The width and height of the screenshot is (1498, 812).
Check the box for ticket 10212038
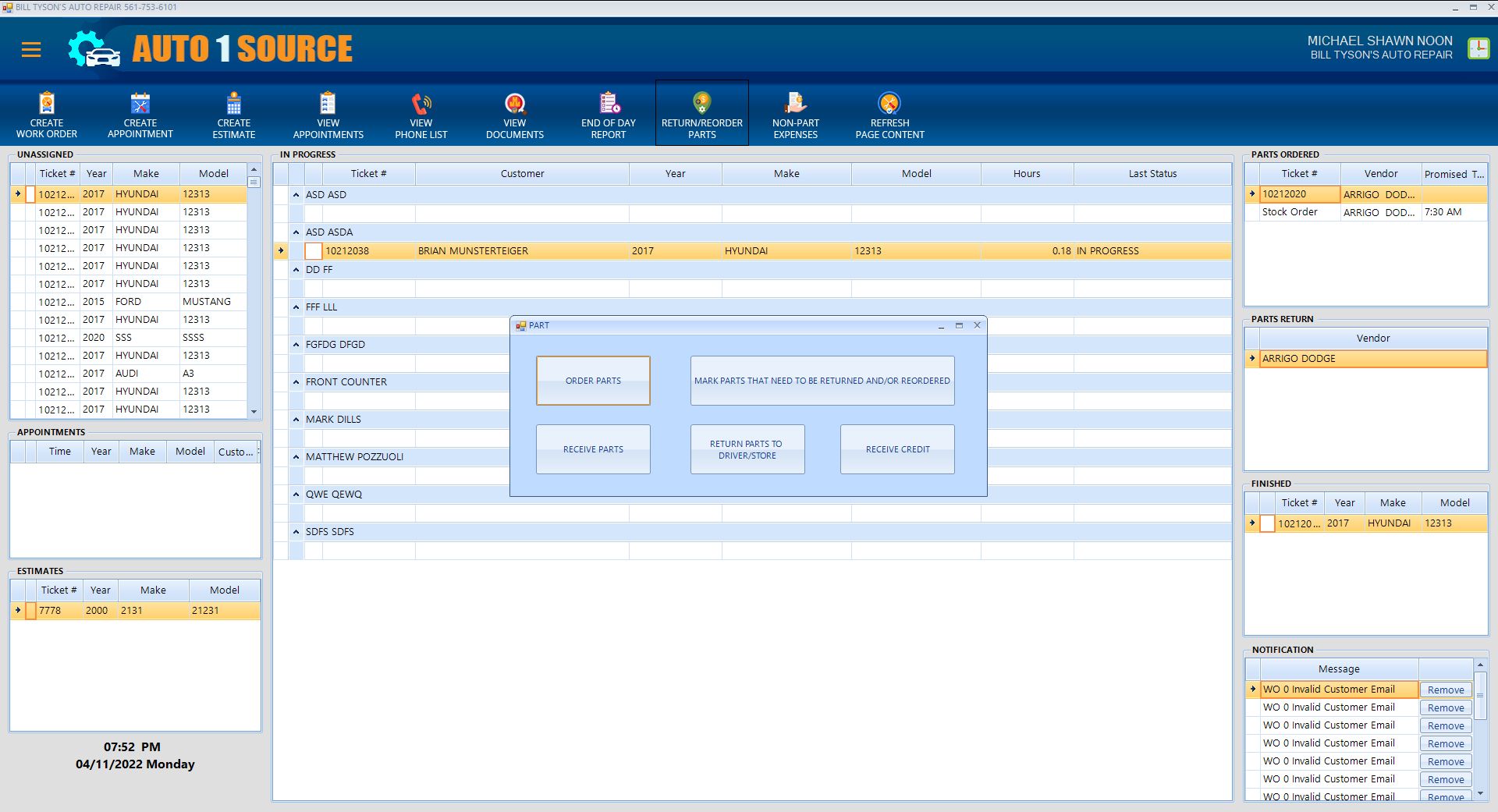point(313,251)
